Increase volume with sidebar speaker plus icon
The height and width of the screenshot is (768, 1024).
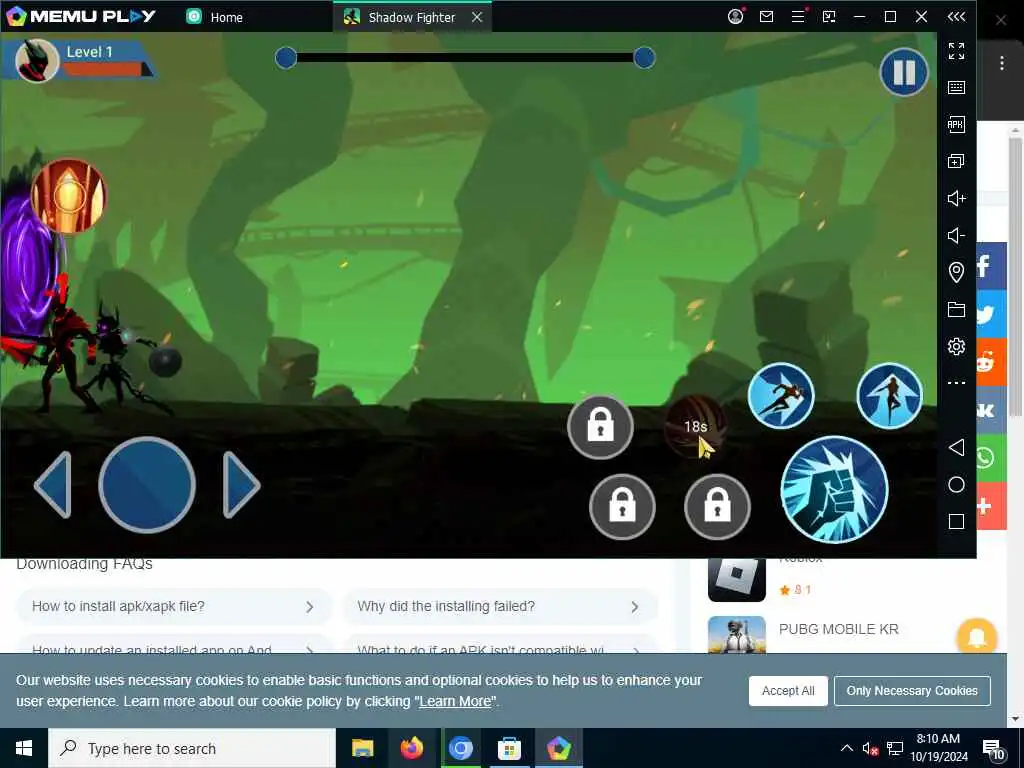[956, 198]
